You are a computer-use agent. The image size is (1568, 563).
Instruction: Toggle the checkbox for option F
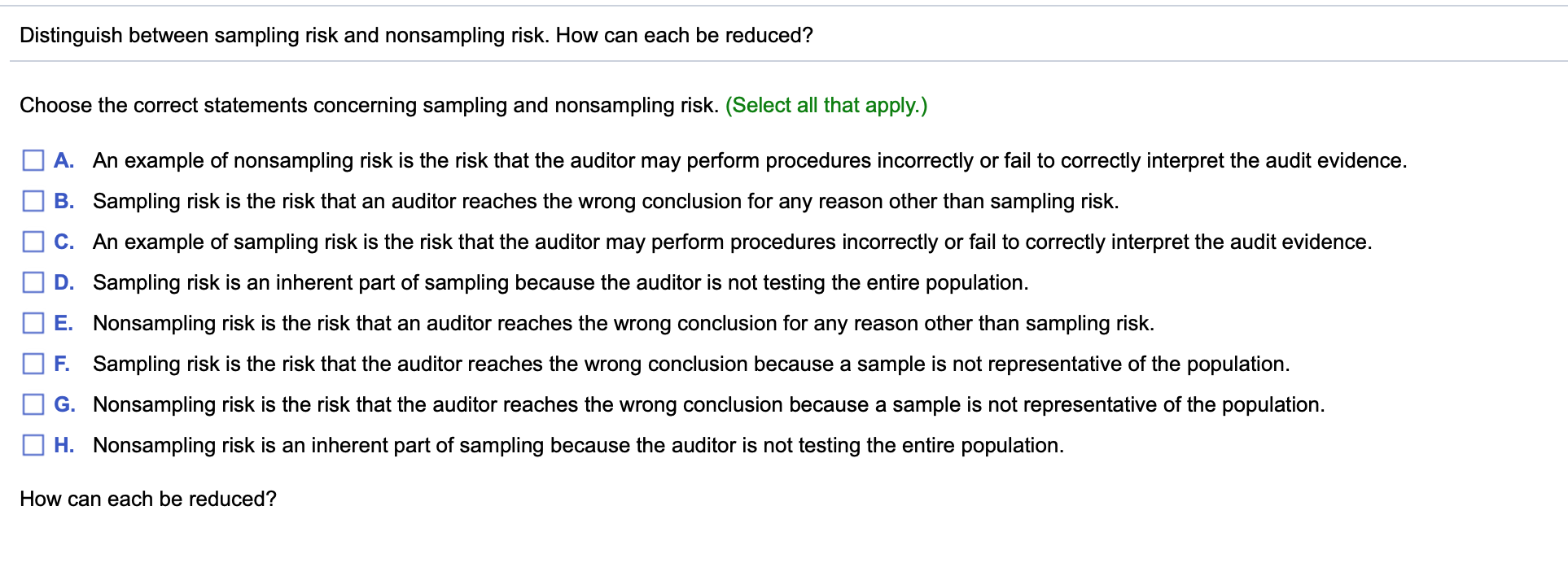tap(33, 364)
